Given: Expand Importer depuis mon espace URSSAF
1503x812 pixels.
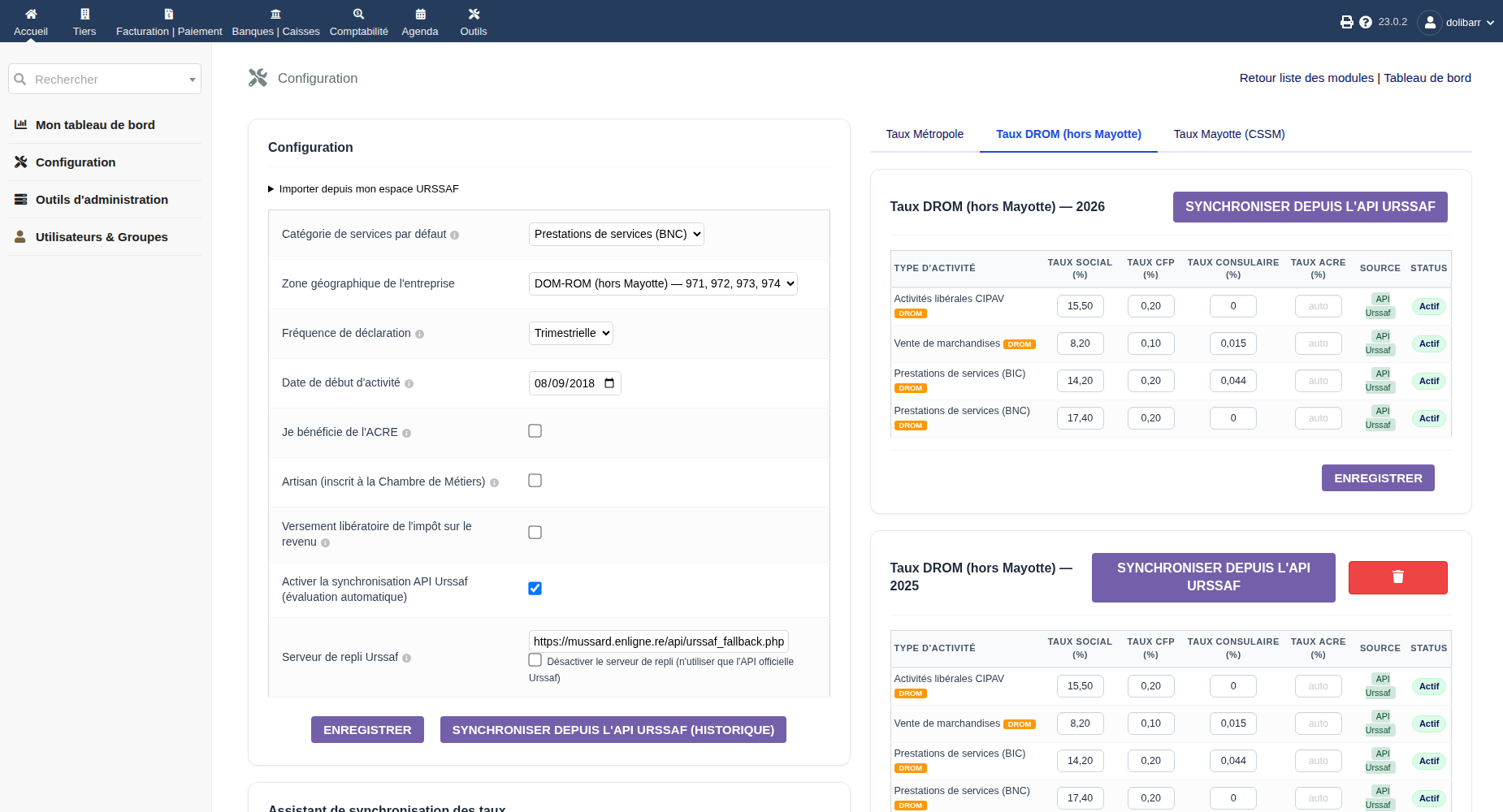Looking at the screenshot, I should click(364, 188).
